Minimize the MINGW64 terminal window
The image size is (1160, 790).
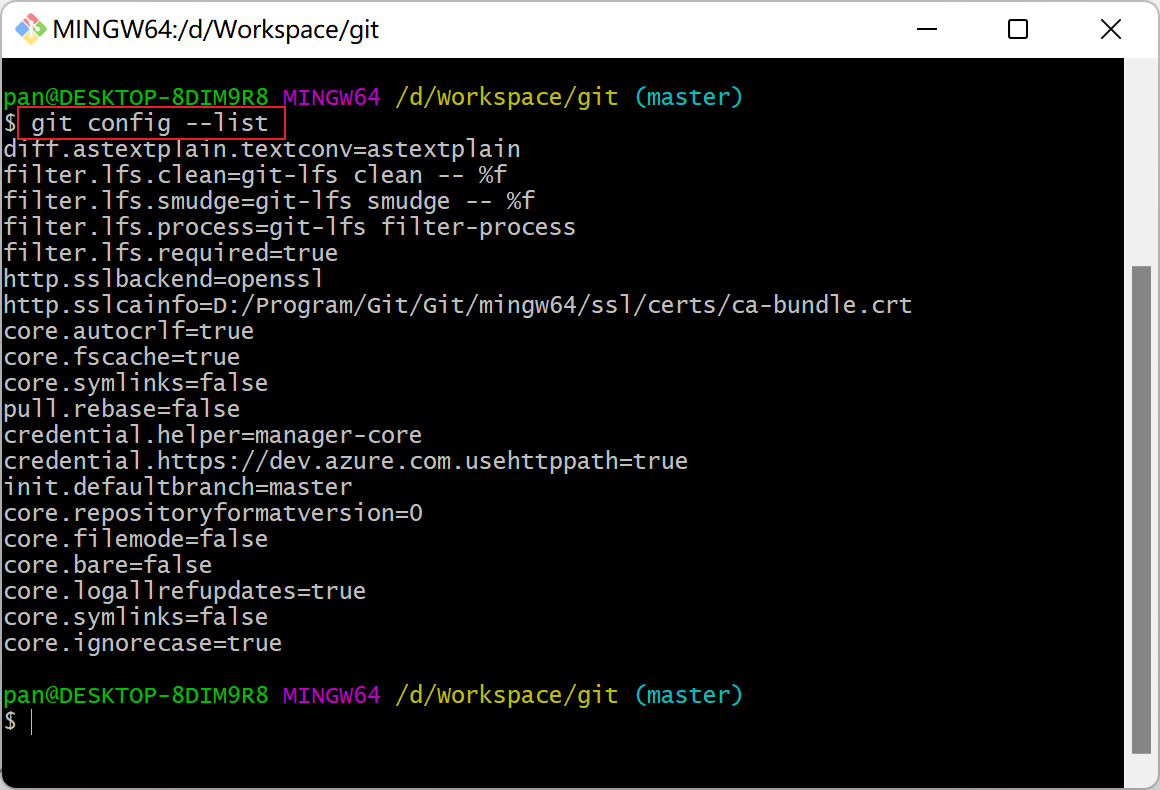pyautogui.click(x=925, y=29)
